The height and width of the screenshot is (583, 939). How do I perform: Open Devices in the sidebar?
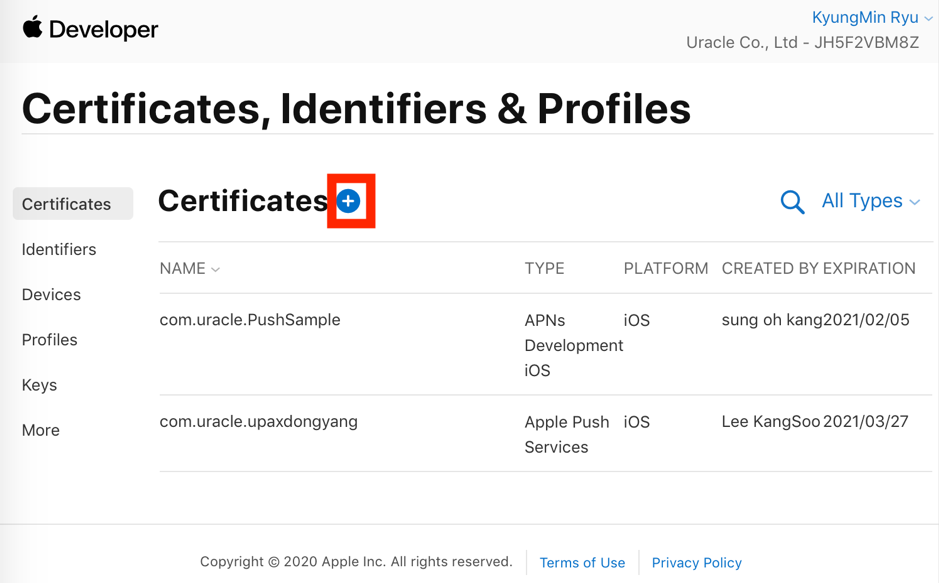(51, 294)
